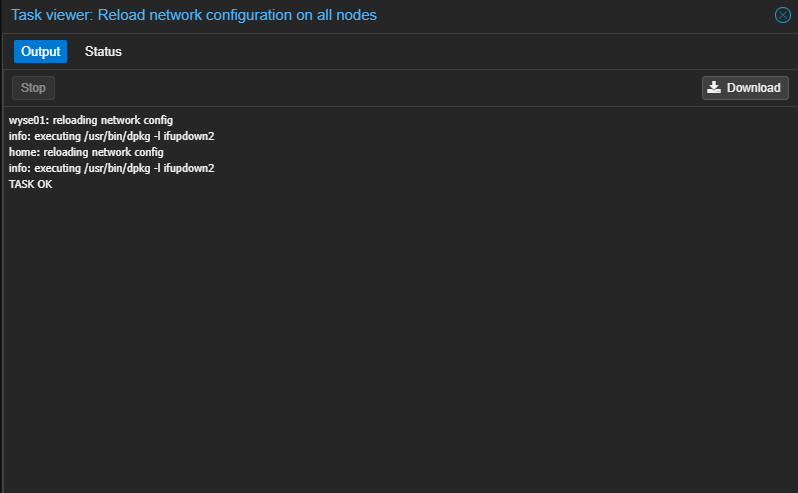Download the task log via the Download label
The image size is (798, 493).
[x=753, y=88]
